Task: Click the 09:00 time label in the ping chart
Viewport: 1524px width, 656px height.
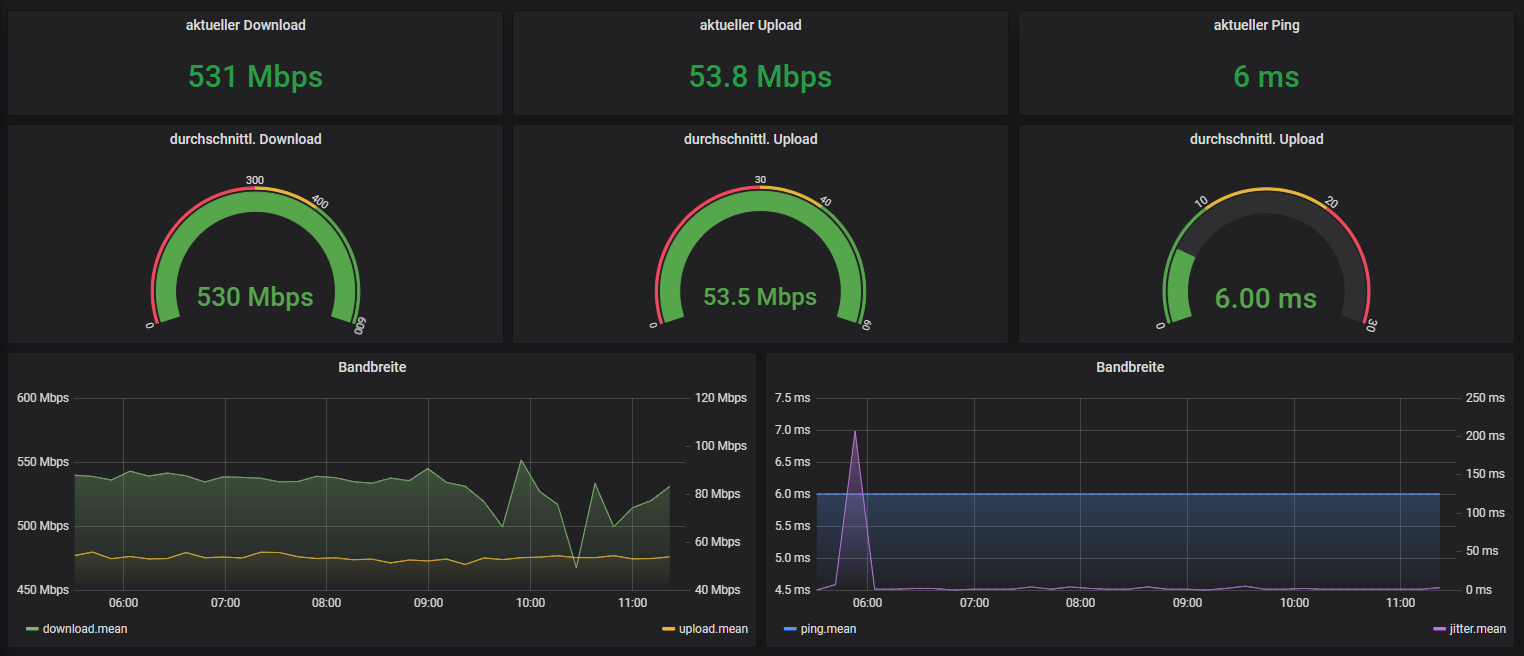Action: 1187,603
